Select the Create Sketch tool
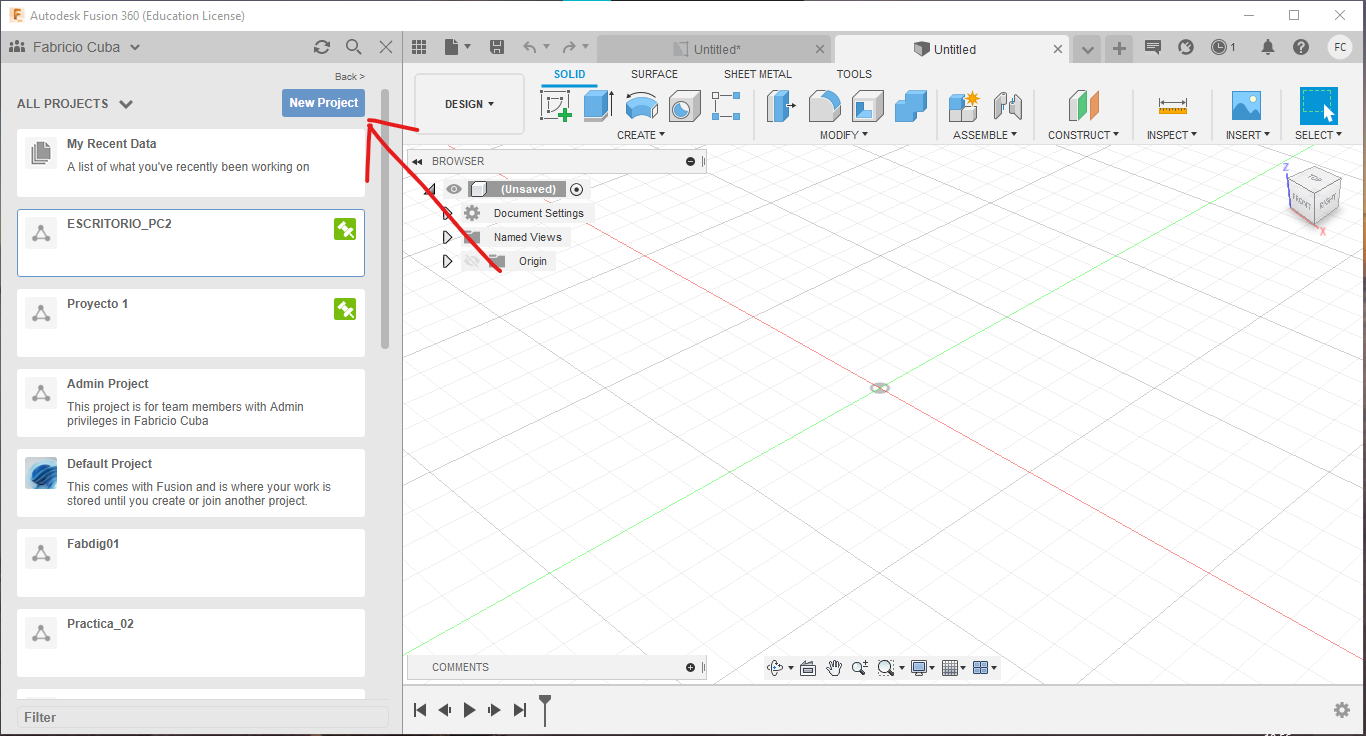Screen dimensions: 1366x736 point(556,106)
